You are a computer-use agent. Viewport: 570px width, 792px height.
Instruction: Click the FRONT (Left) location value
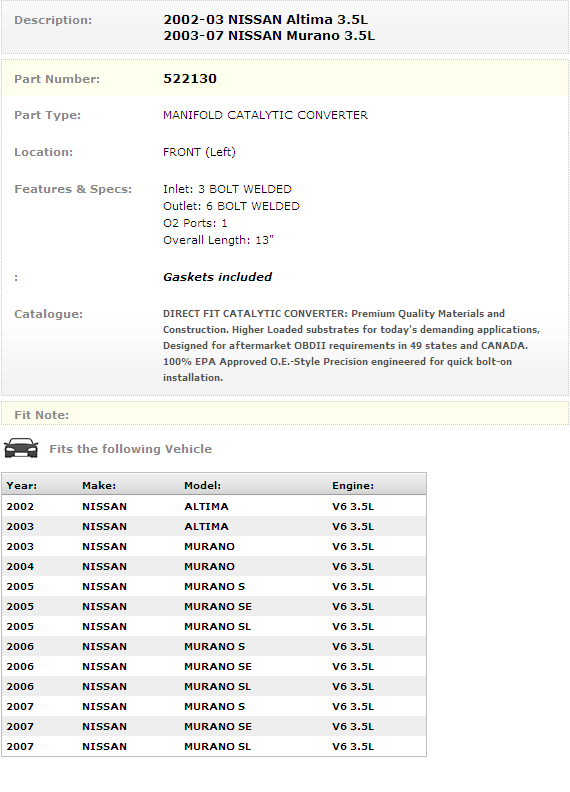199,152
